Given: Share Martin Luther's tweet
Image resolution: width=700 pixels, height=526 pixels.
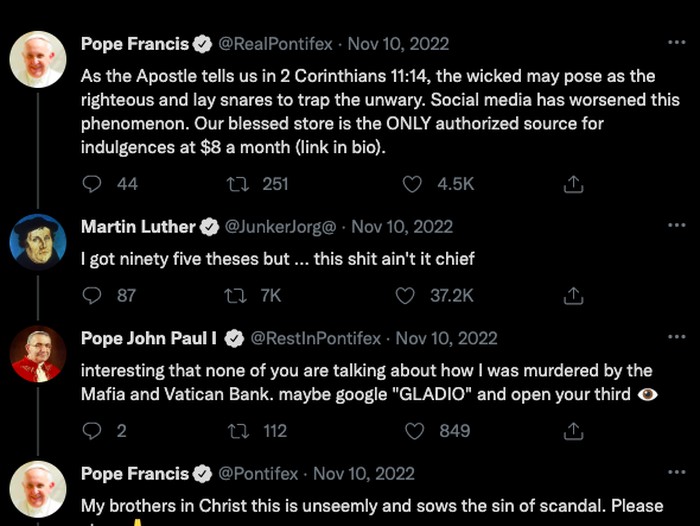Looking at the screenshot, I should [573, 295].
